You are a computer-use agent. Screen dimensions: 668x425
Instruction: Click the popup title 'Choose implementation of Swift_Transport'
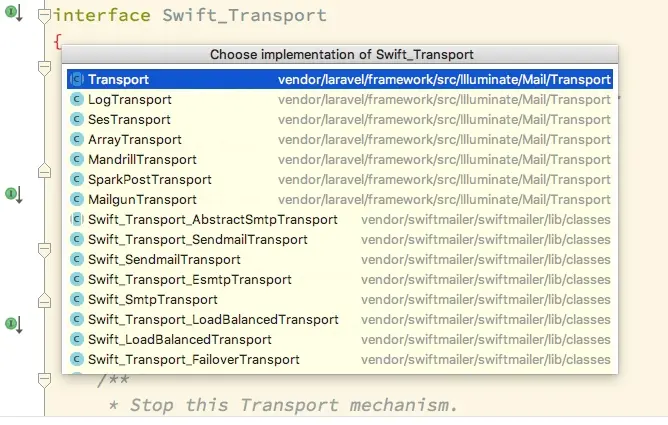click(x=342, y=55)
